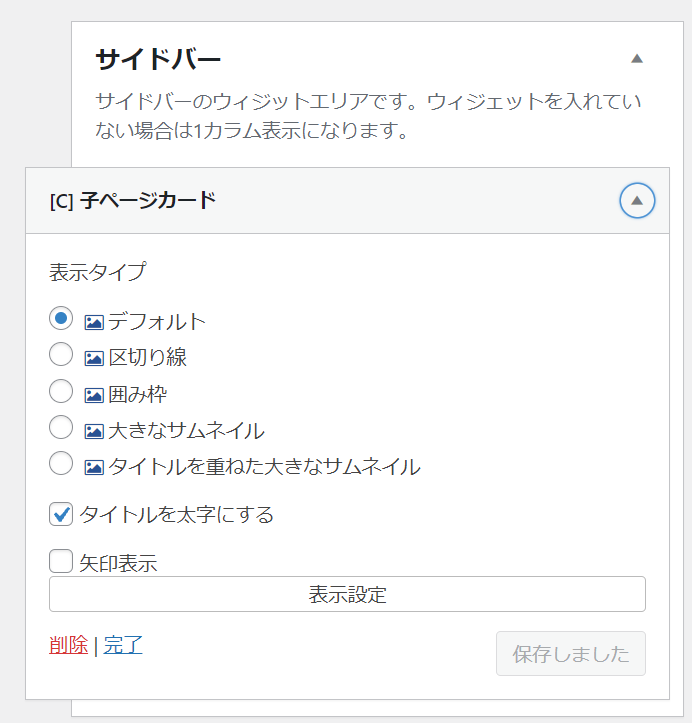Choose the 囲み枠 radio option
This screenshot has height=723, width=692.
tap(61, 391)
